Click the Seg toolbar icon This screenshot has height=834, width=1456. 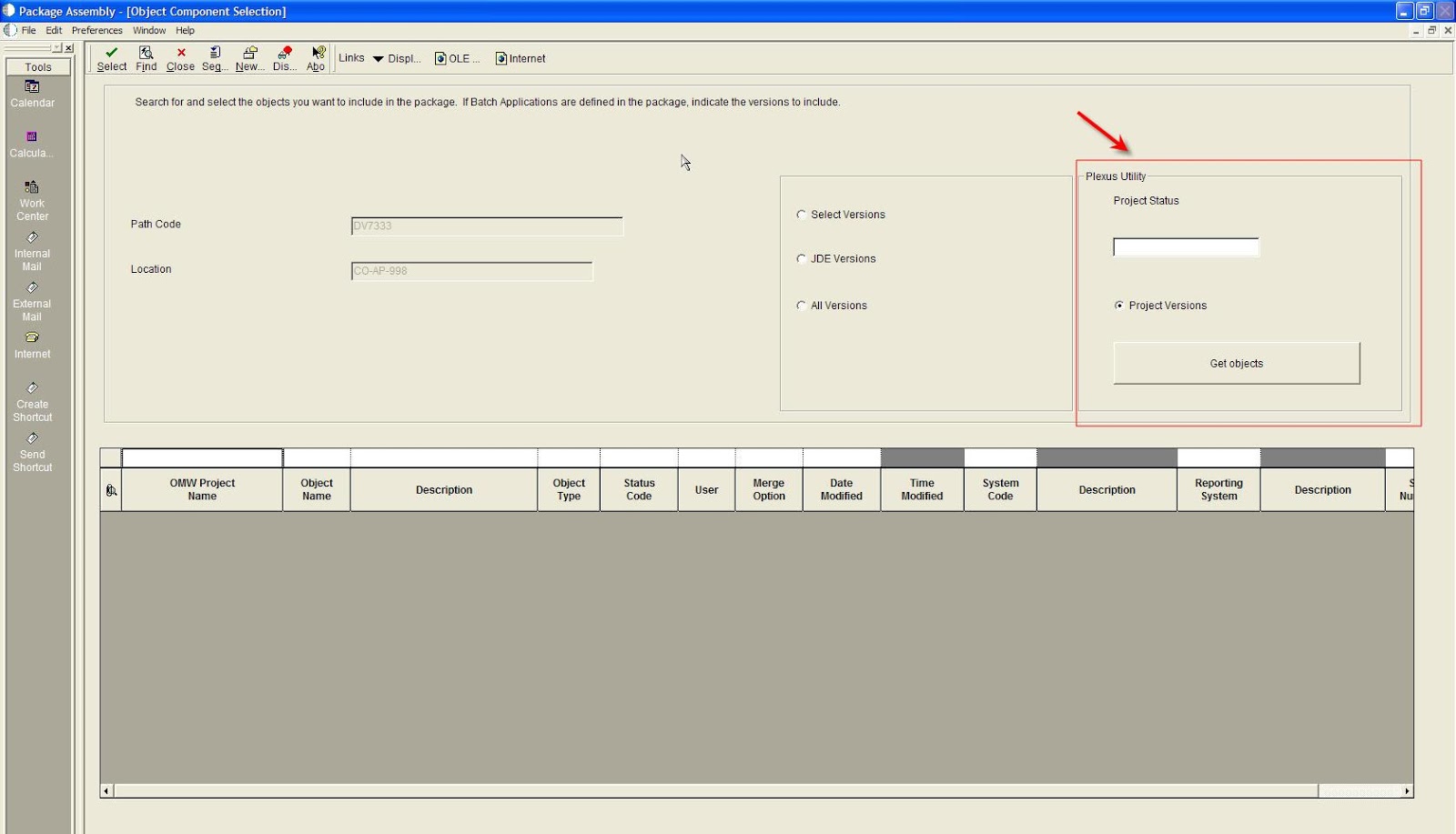click(214, 57)
